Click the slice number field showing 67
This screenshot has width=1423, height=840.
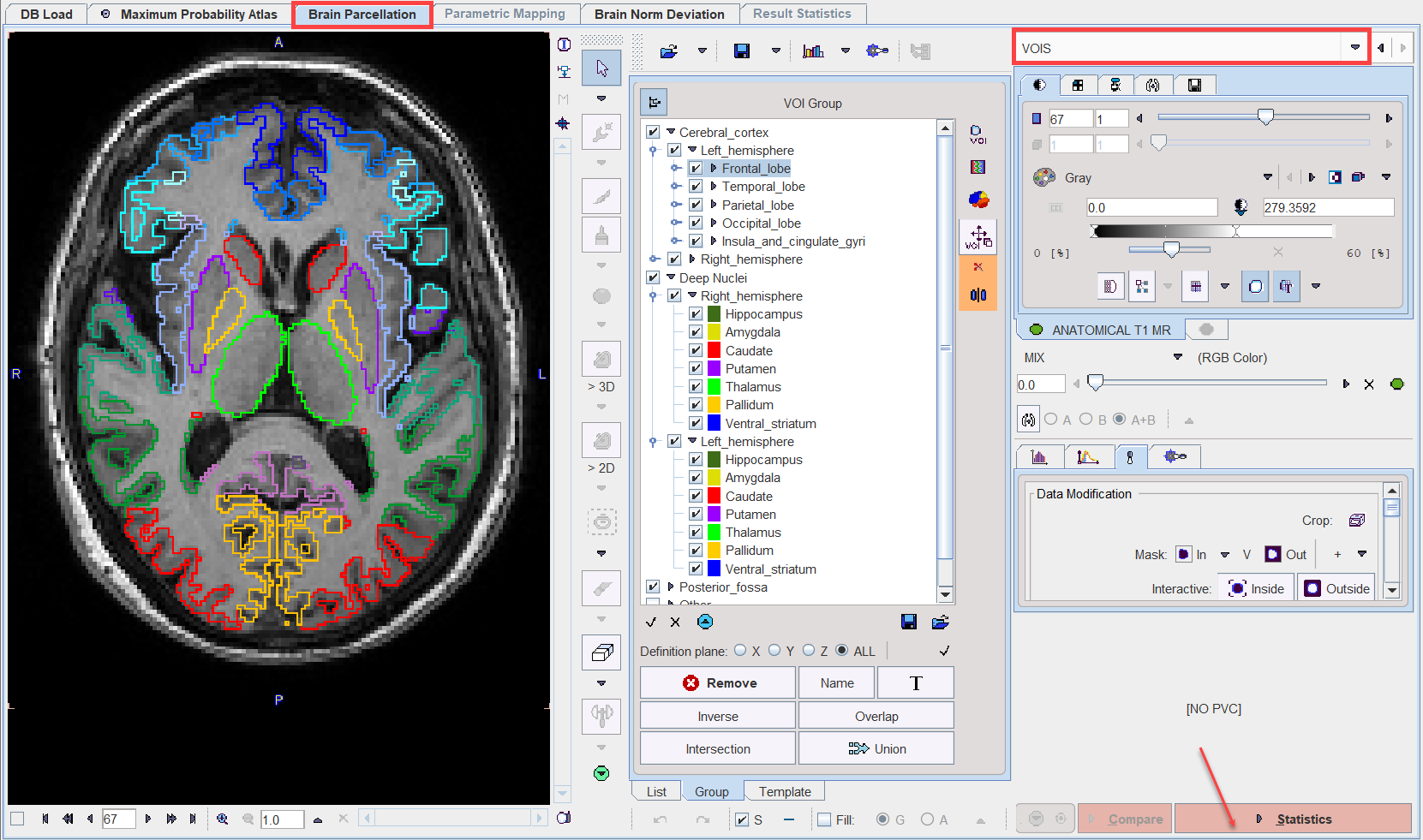point(118,819)
